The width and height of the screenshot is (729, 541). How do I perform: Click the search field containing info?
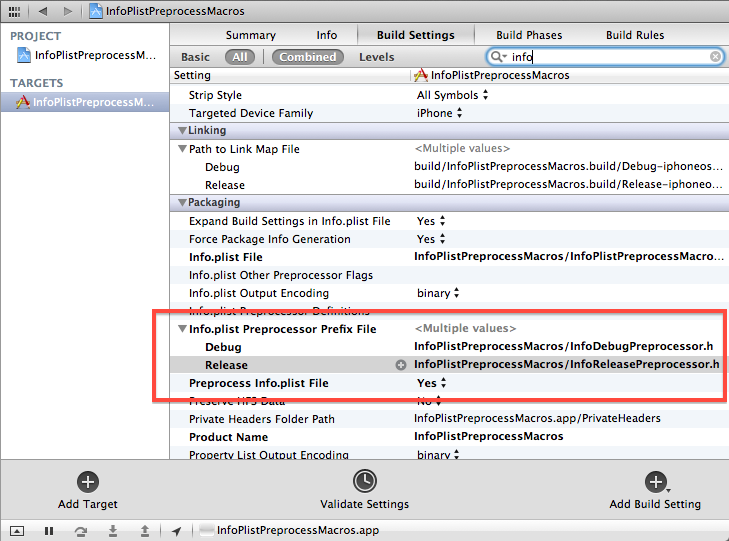(x=605, y=57)
